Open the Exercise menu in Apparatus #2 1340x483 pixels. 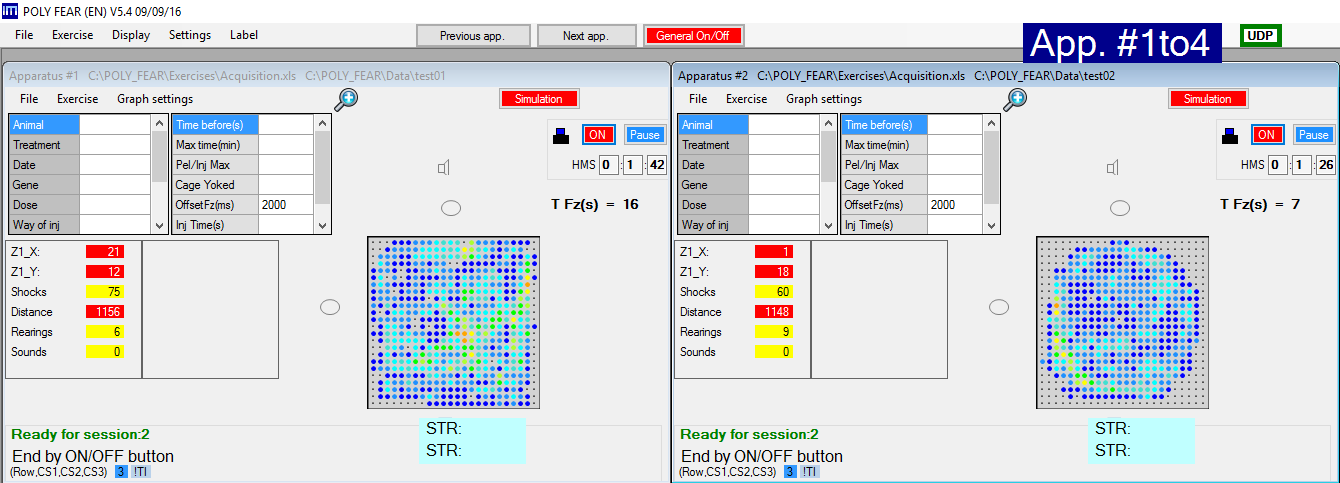coord(746,99)
